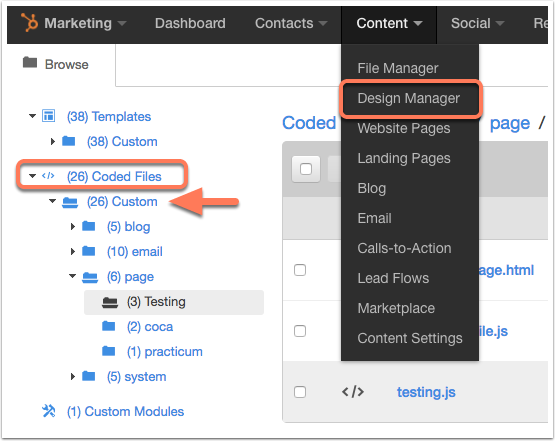Screen dimensions: 555x441
Task: Click folder icon beside (38) Custom
Action: 68,141
